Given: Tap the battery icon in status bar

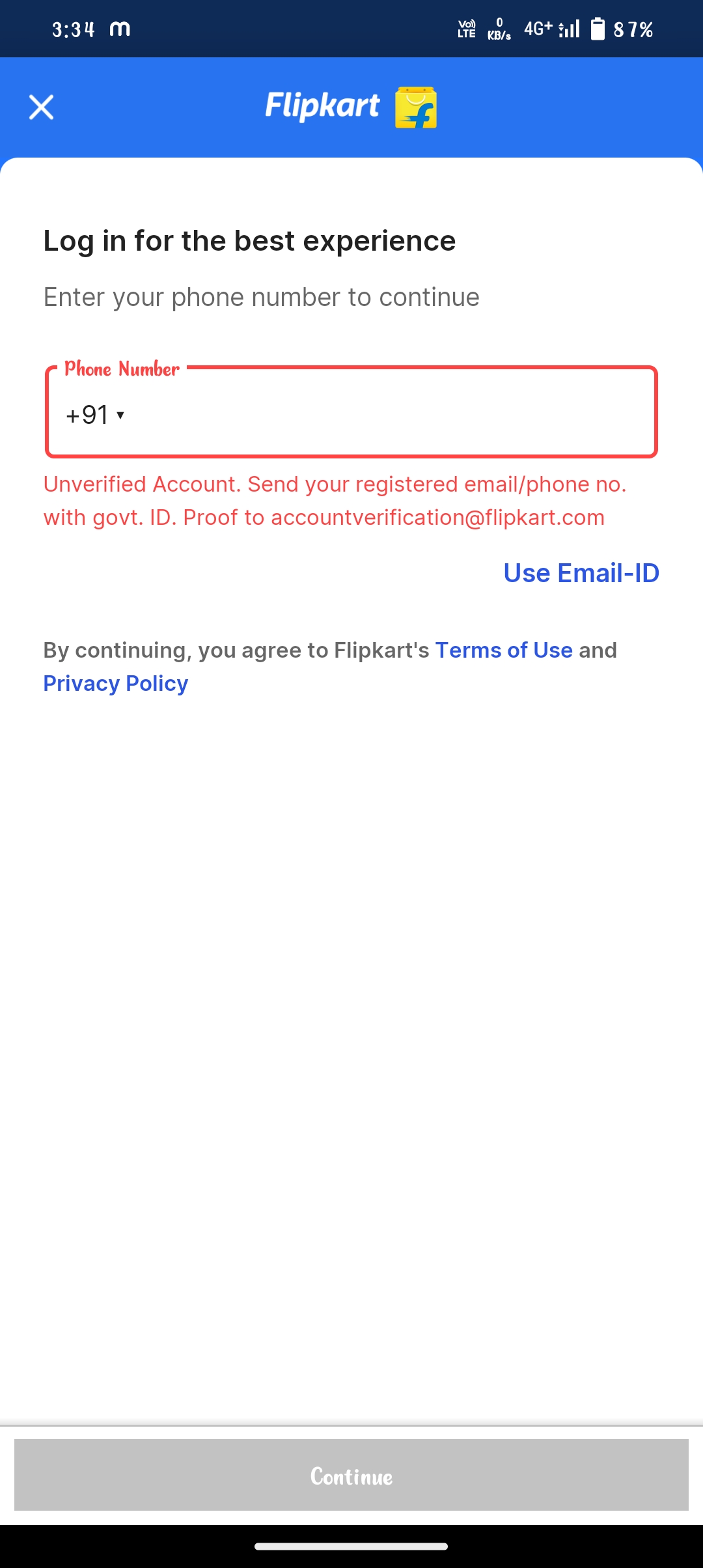Looking at the screenshot, I should click(598, 29).
